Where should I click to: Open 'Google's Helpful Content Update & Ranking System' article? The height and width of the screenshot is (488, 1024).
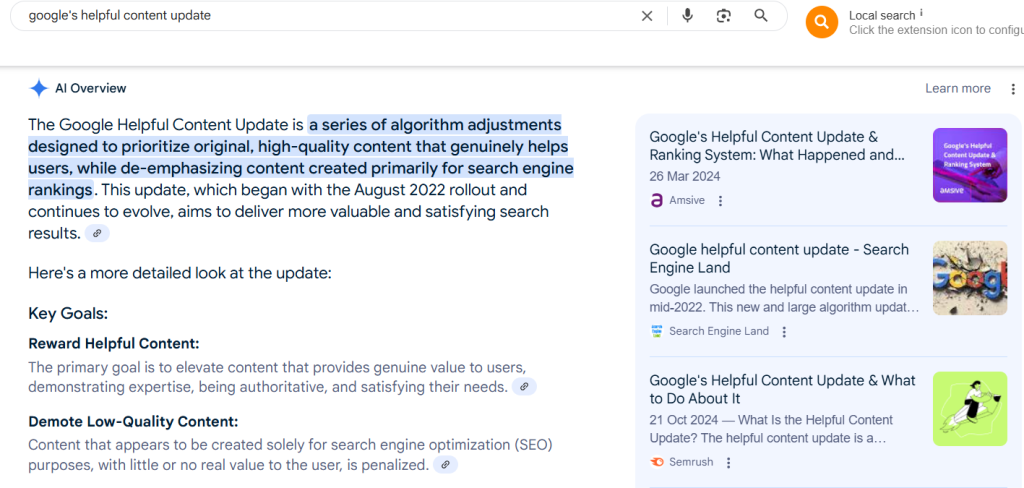777,146
